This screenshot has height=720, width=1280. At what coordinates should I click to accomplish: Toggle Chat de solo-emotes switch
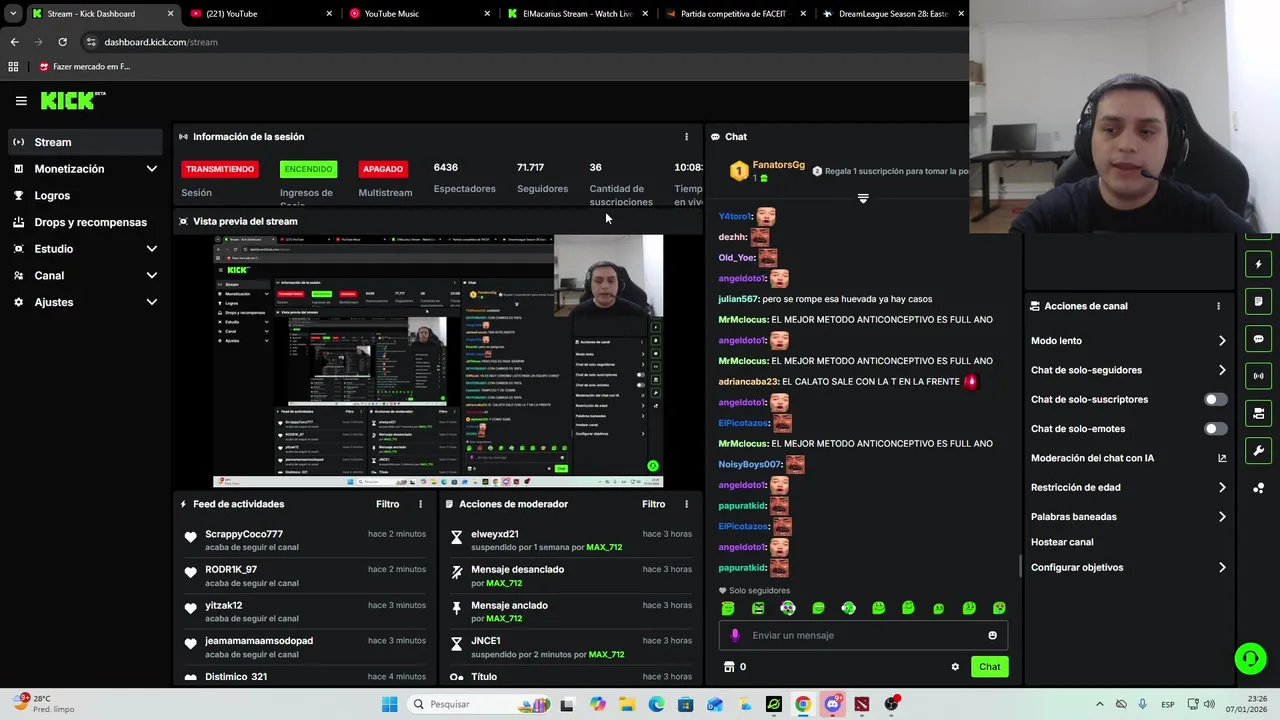tap(1215, 429)
